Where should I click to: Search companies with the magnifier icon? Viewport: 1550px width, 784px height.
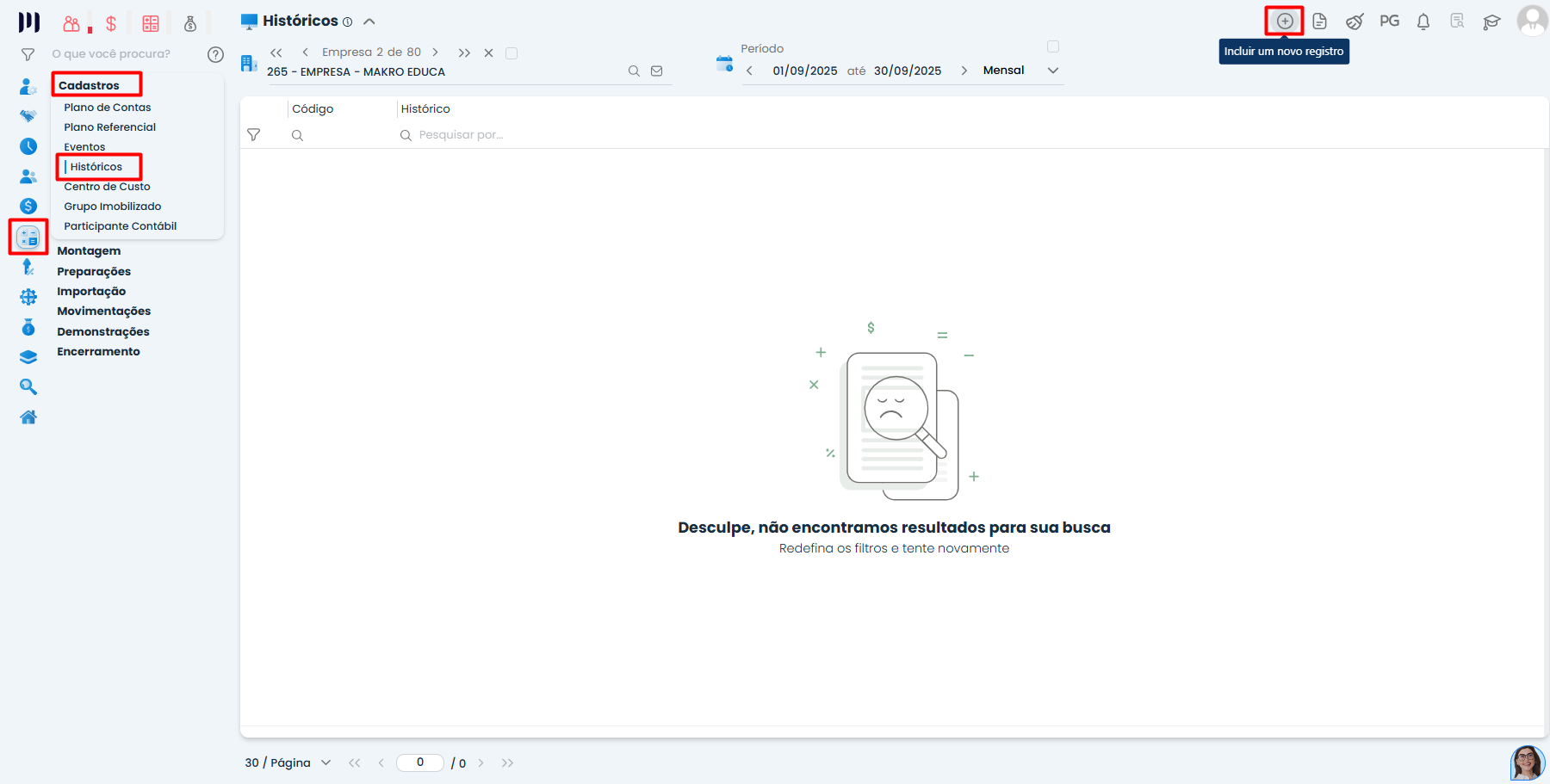pos(634,71)
